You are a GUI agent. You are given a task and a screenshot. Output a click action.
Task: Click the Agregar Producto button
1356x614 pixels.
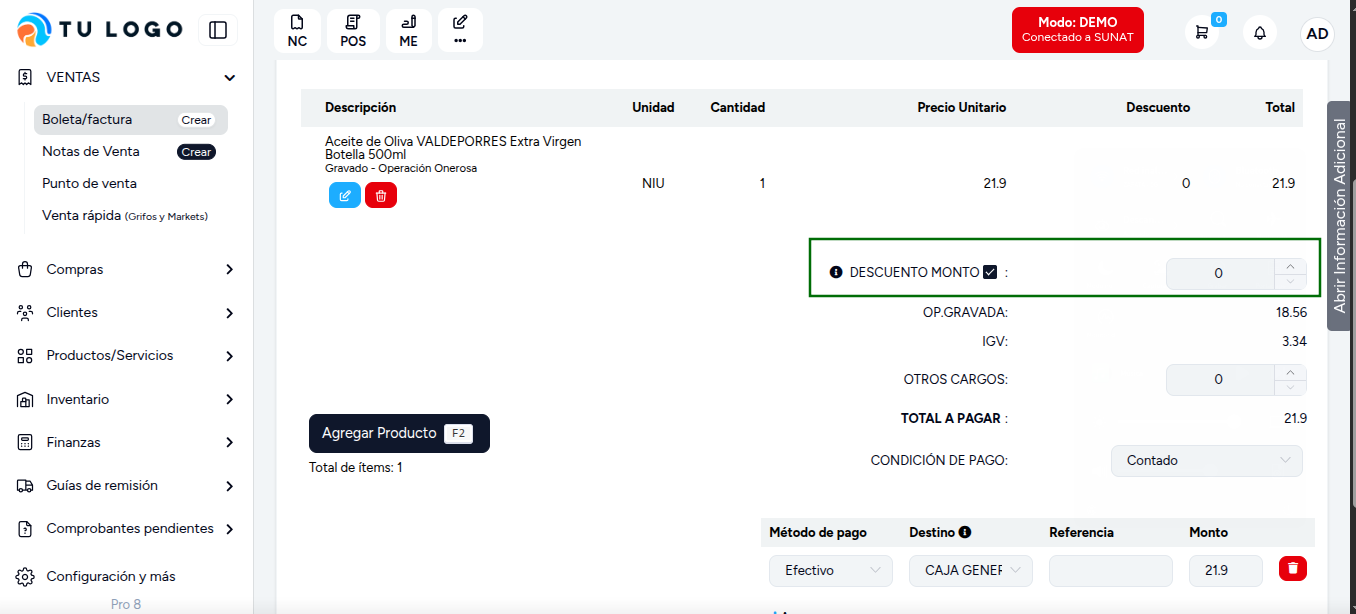pyautogui.click(x=399, y=433)
